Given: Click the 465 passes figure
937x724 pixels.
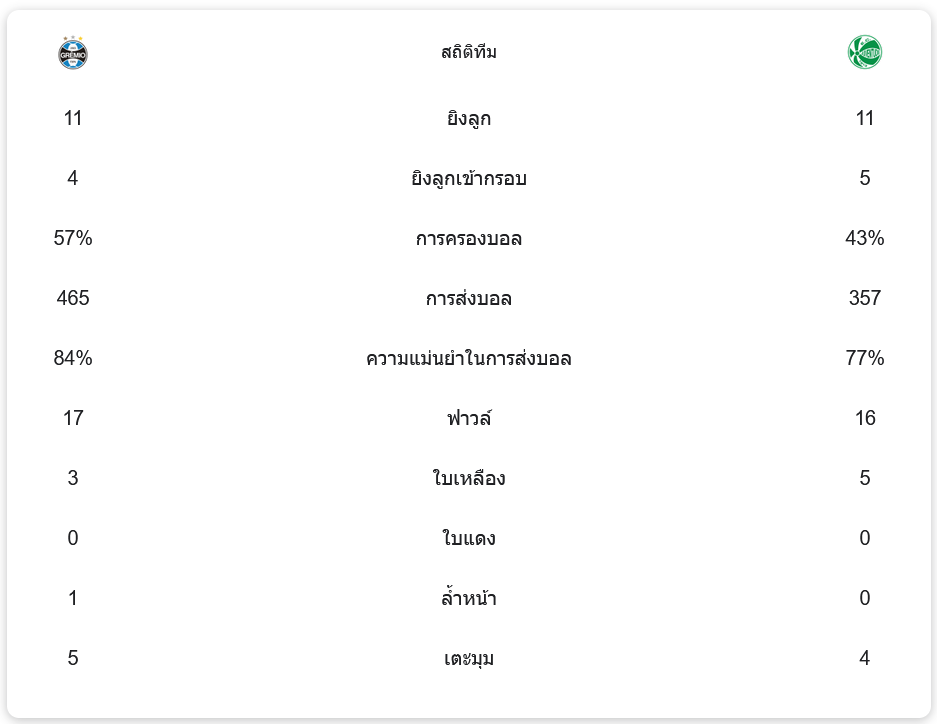Looking at the screenshot, I should [73, 298].
